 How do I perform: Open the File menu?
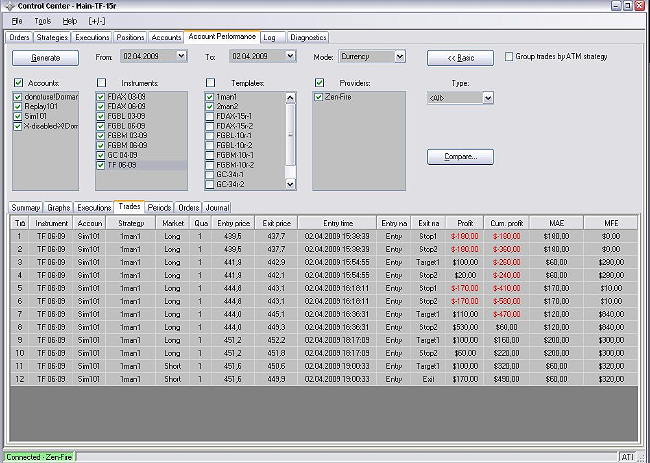[x=15, y=20]
